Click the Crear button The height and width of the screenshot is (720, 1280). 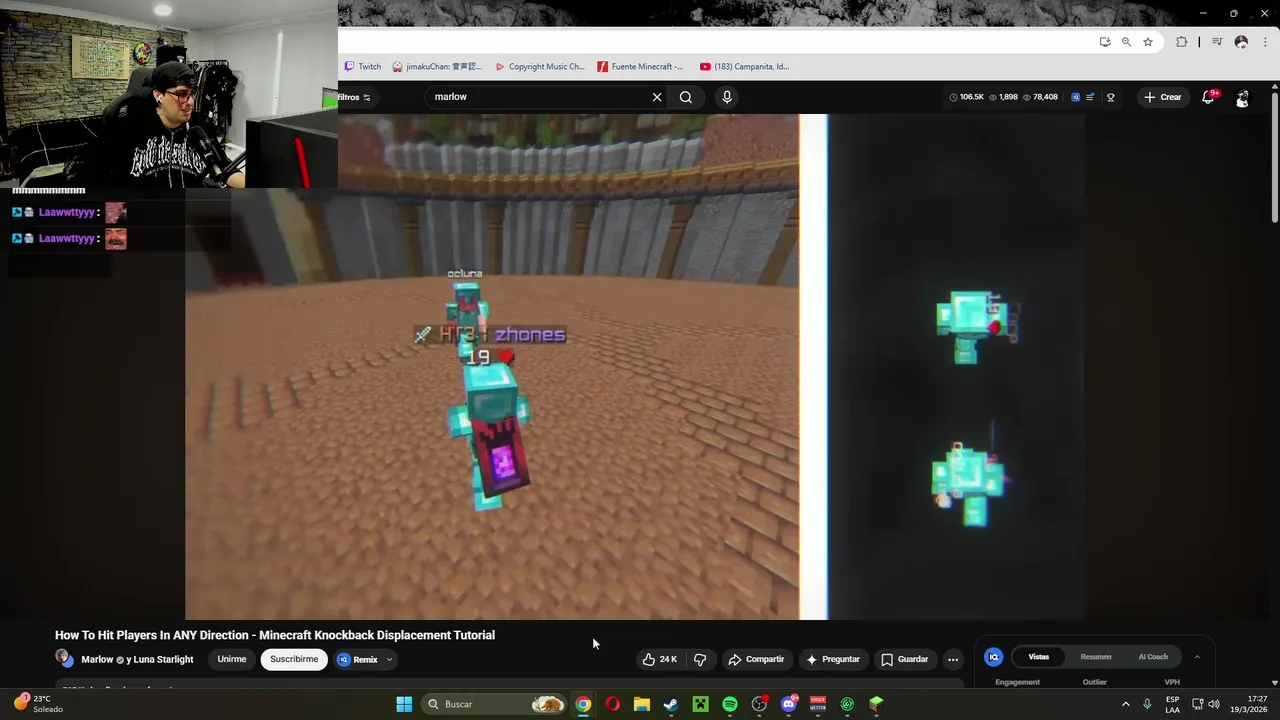[1162, 97]
